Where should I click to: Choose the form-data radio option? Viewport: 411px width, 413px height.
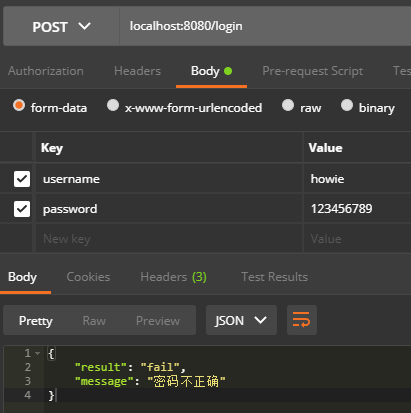pyautogui.click(x=19, y=105)
